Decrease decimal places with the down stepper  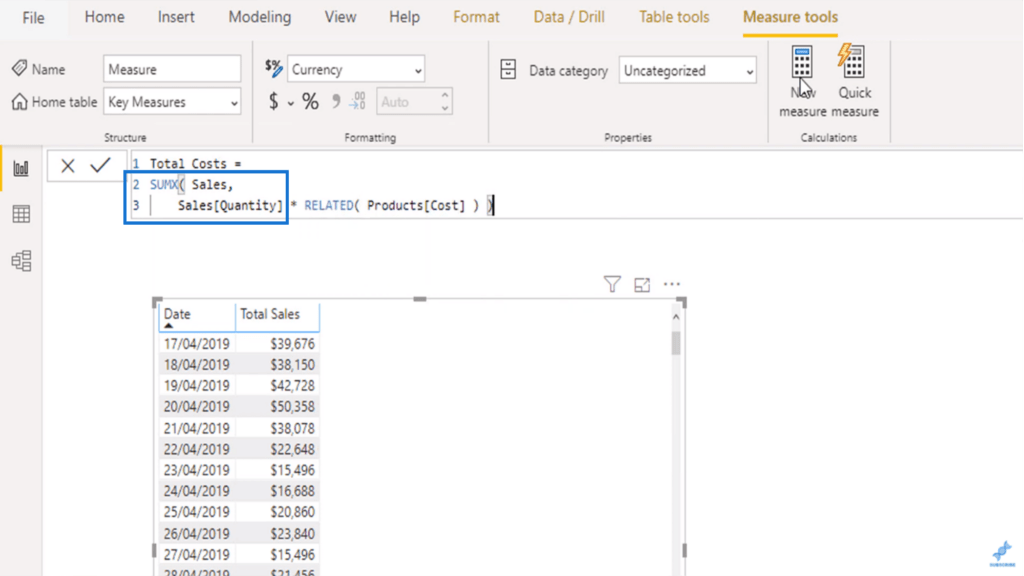[445, 108]
